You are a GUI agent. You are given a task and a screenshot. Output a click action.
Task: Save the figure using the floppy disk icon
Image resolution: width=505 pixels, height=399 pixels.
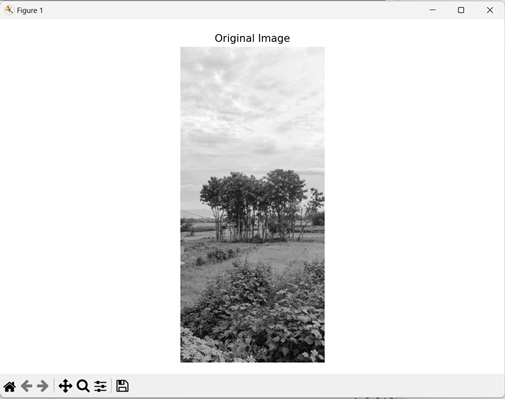[x=122, y=386]
